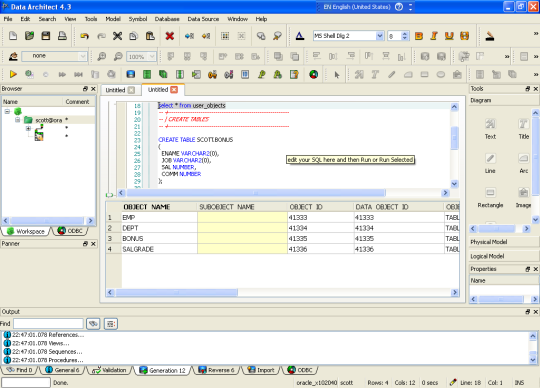
Task: Open the General 6 output tab
Action: [63, 370]
